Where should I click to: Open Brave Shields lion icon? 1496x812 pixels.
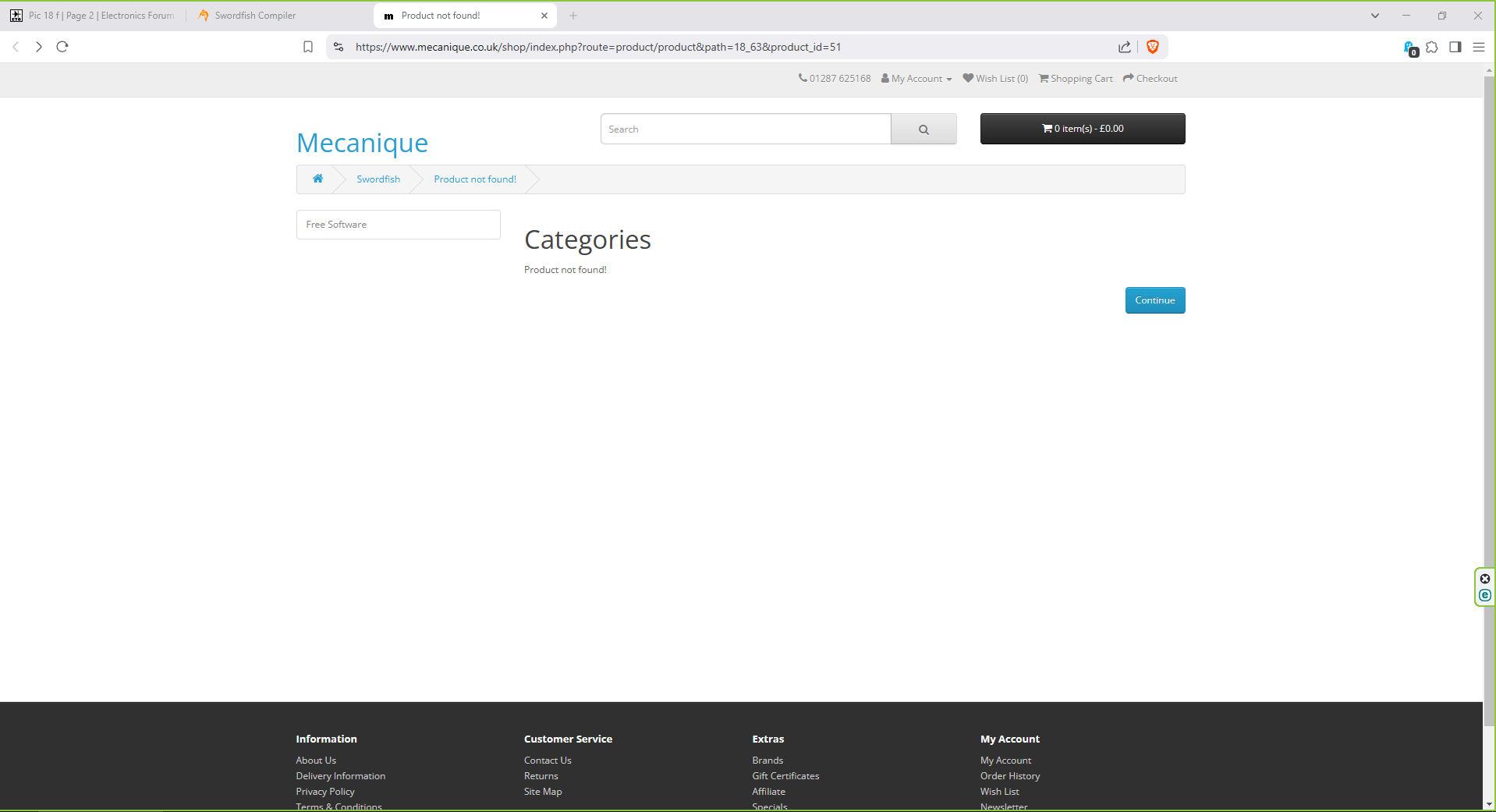[x=1153, y=47]
